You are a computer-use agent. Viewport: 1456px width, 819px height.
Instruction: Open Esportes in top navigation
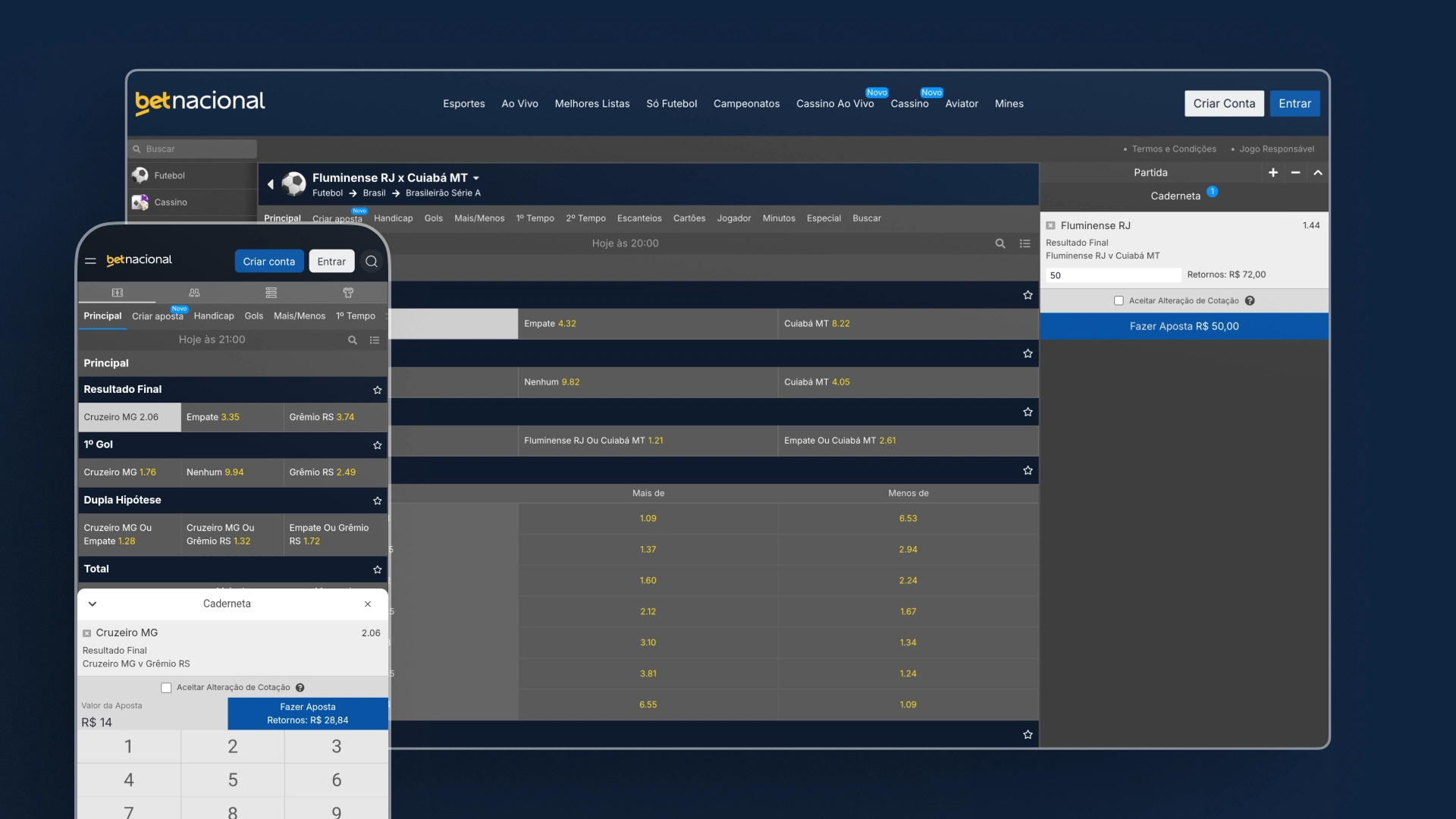coord(464,104)
